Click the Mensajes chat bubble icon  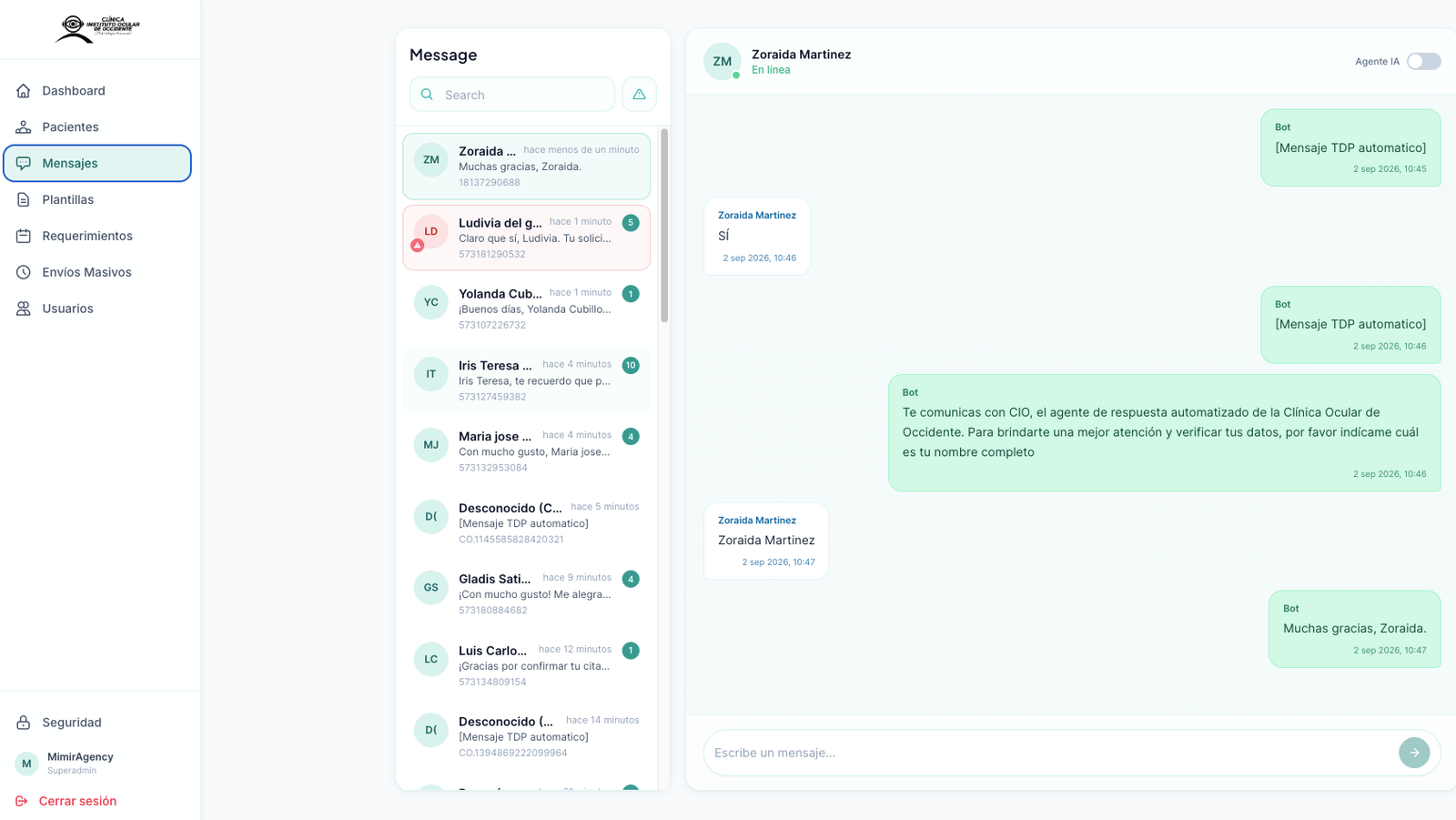tap(24, 164)
